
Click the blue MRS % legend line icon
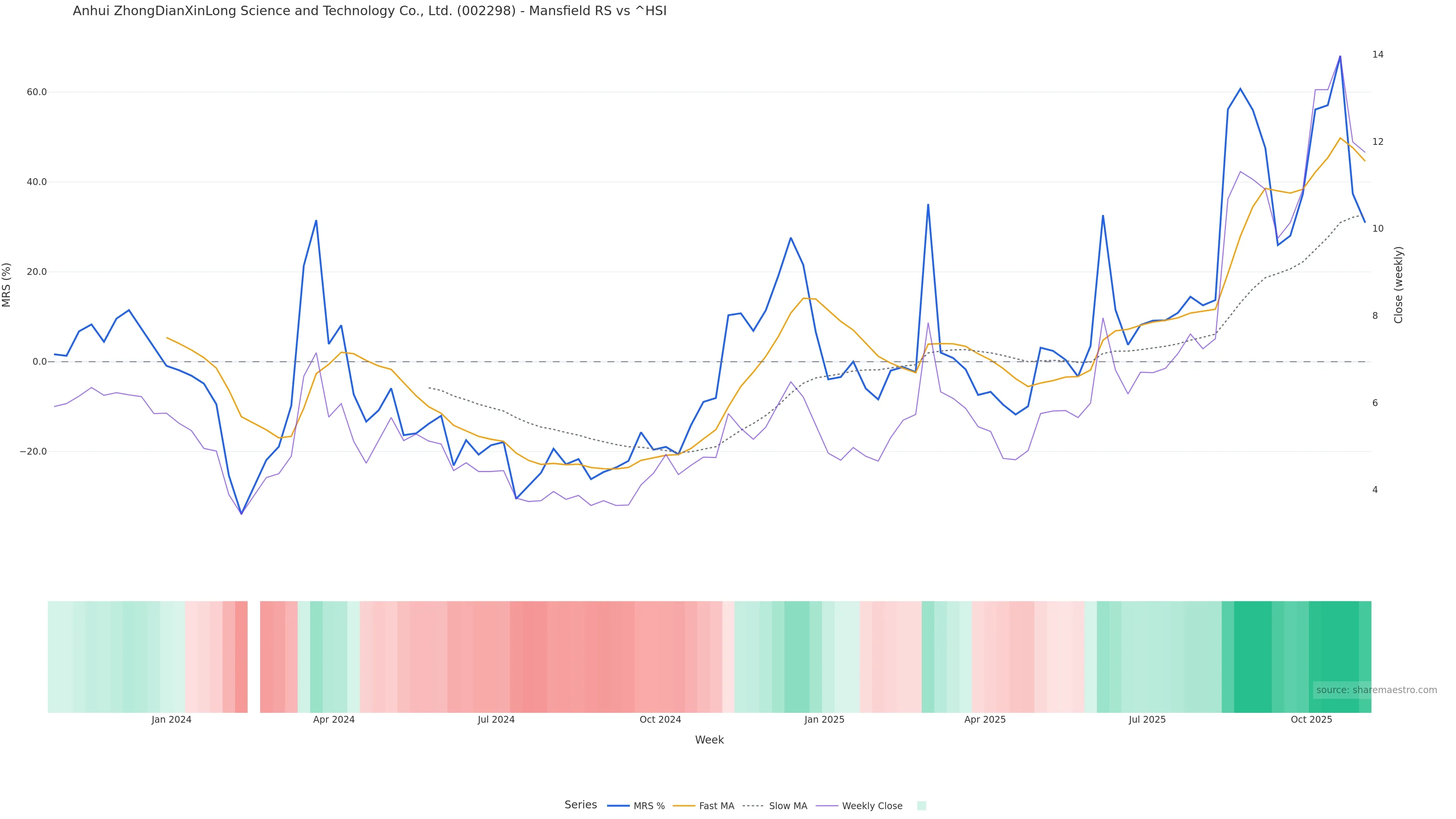618,806
